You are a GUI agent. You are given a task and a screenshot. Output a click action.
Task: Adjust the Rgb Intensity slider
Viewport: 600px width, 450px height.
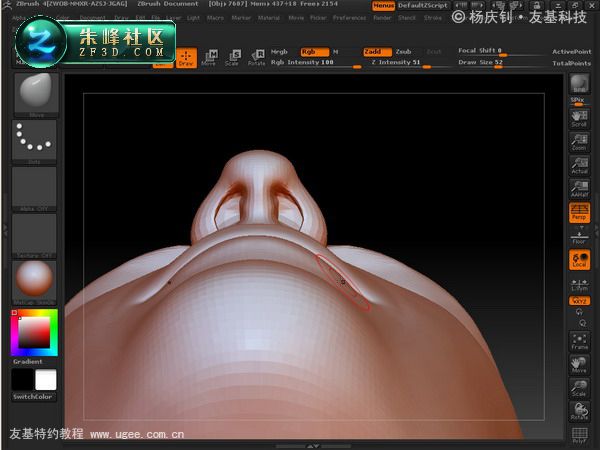point(316,63)
